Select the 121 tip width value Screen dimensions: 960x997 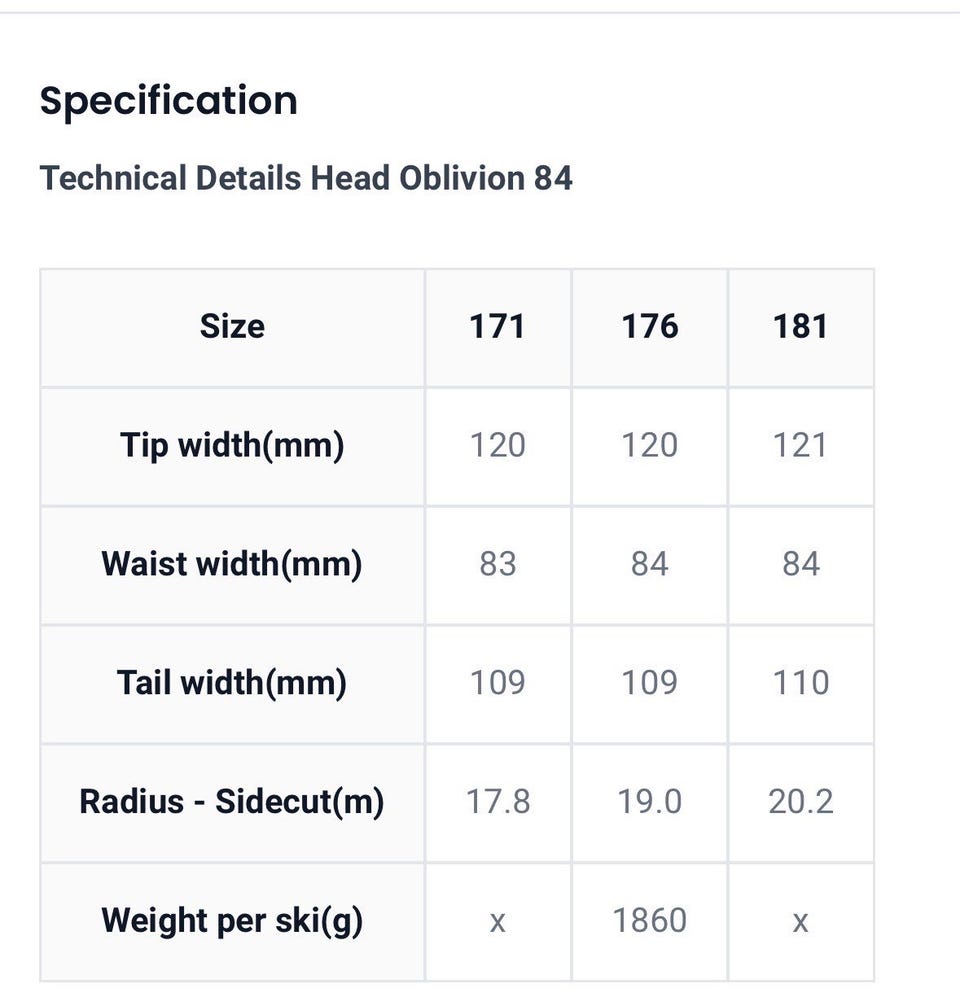800,445
